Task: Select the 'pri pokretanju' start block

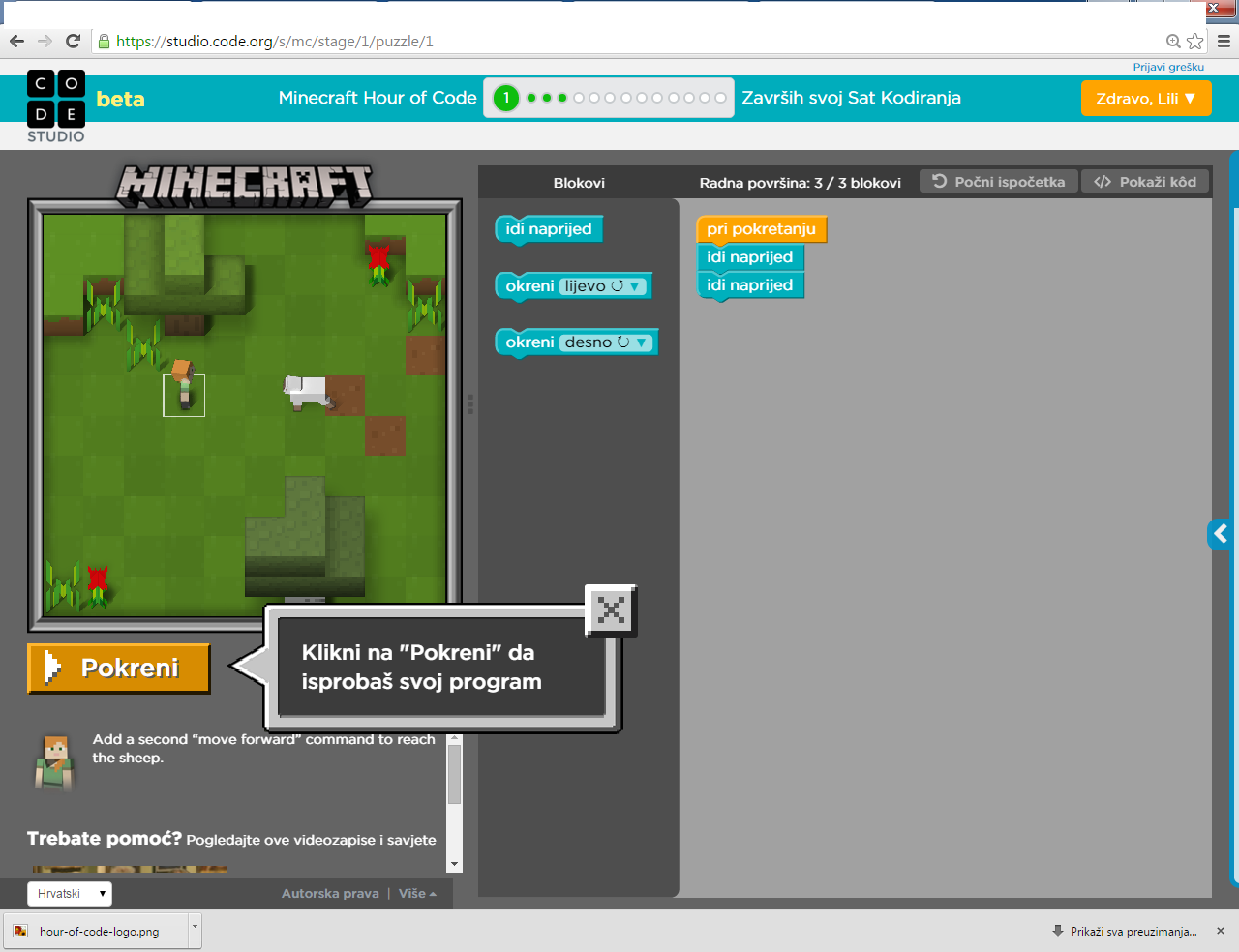Action: (762, 229)
